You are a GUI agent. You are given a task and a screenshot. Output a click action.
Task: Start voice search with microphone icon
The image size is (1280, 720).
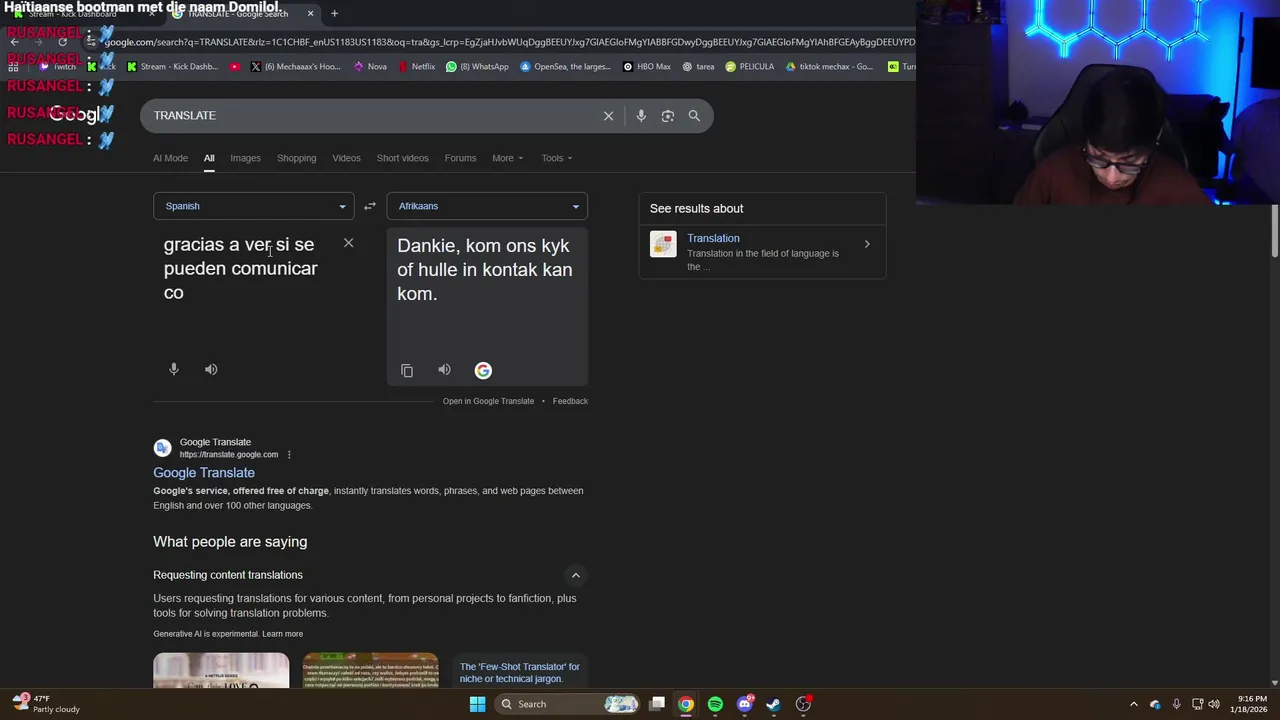[x=641, y=116]
